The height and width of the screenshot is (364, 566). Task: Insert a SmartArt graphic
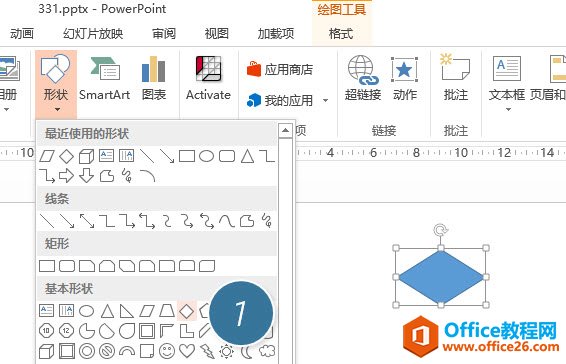coord(104,78)
